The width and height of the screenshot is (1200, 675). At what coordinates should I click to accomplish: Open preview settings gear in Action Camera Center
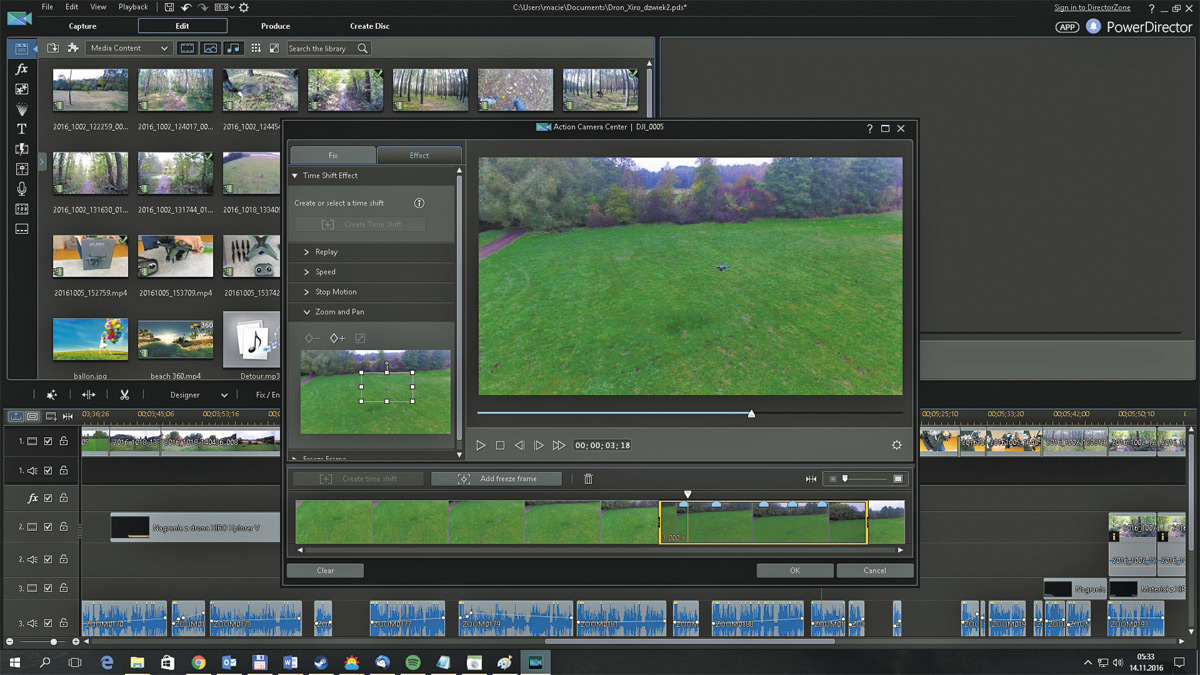(896, 445)
